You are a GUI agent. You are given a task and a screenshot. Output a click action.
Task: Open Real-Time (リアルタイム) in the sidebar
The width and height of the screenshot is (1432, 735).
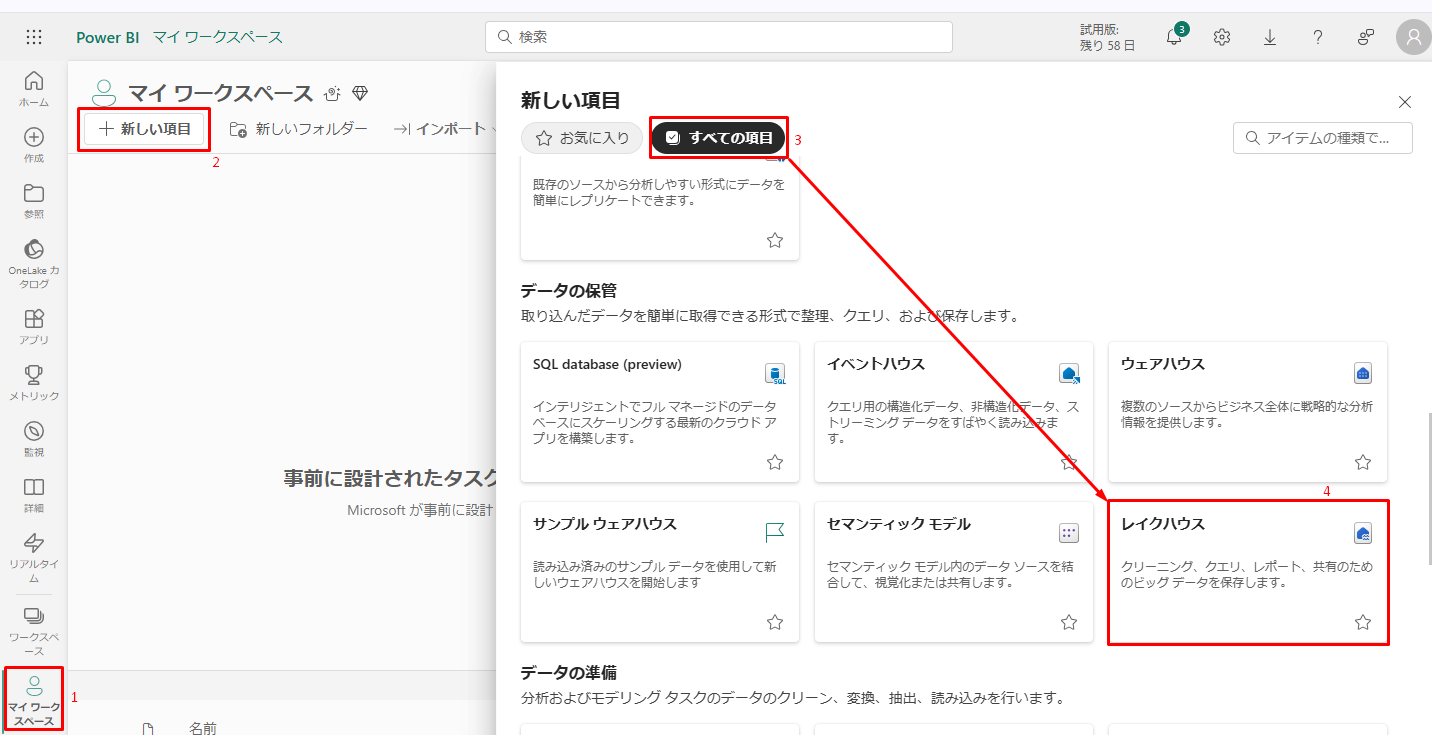[34, 557]
